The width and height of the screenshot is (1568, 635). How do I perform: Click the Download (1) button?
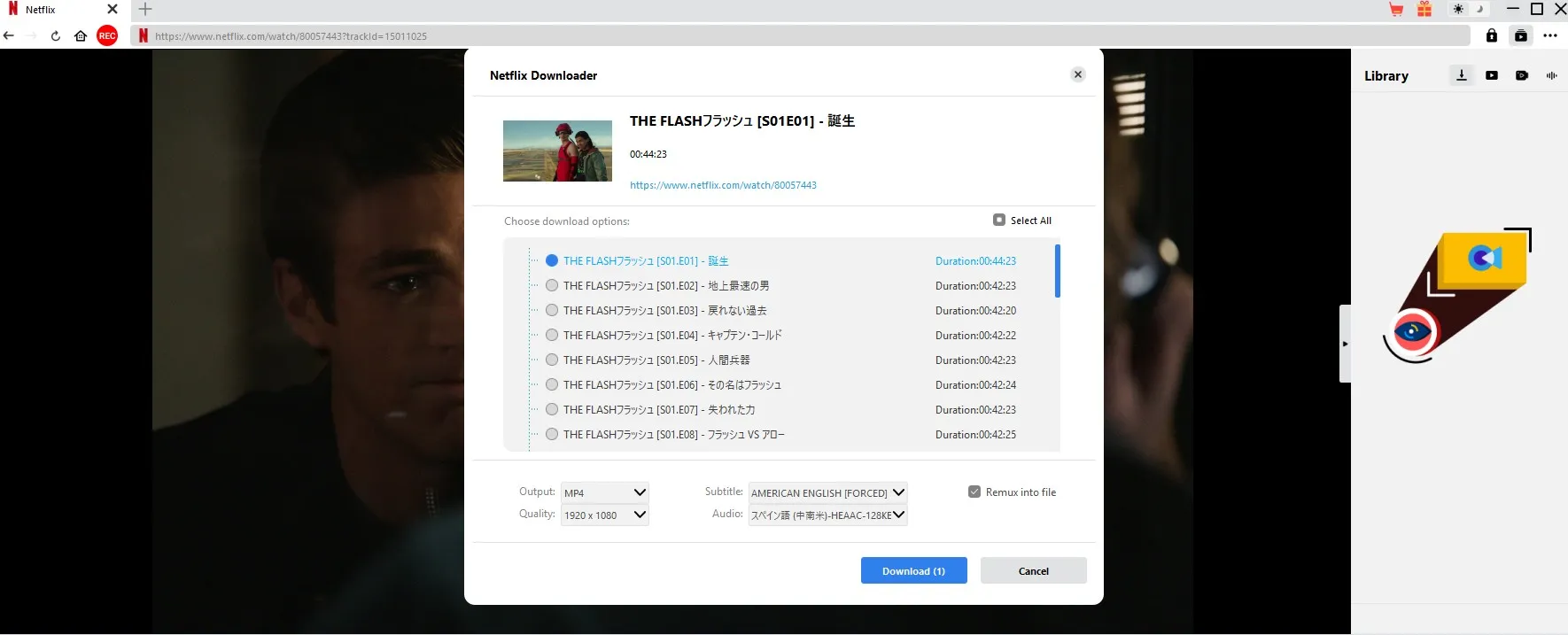913,570
